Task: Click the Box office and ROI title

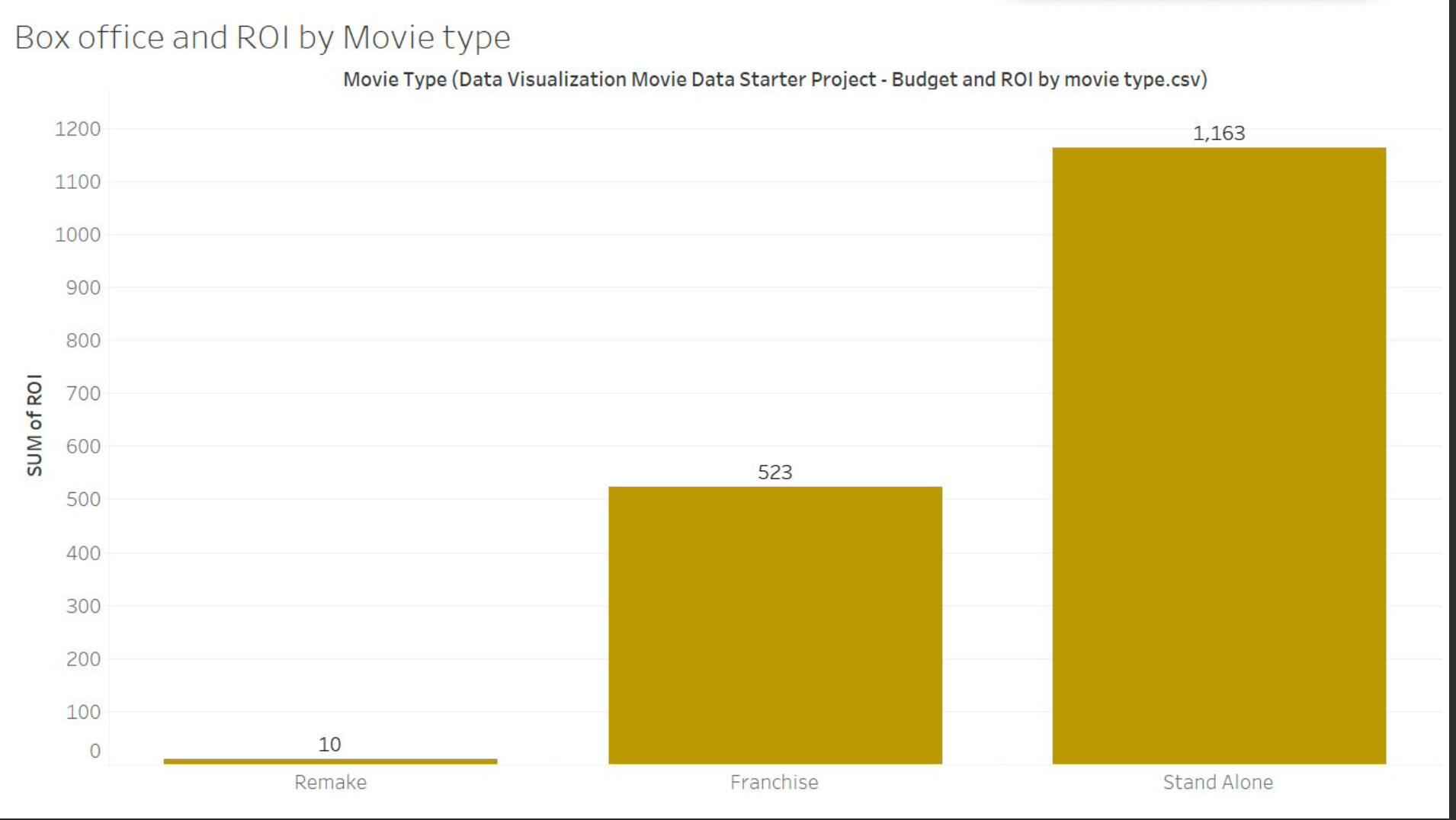Action: pos(262,37)
